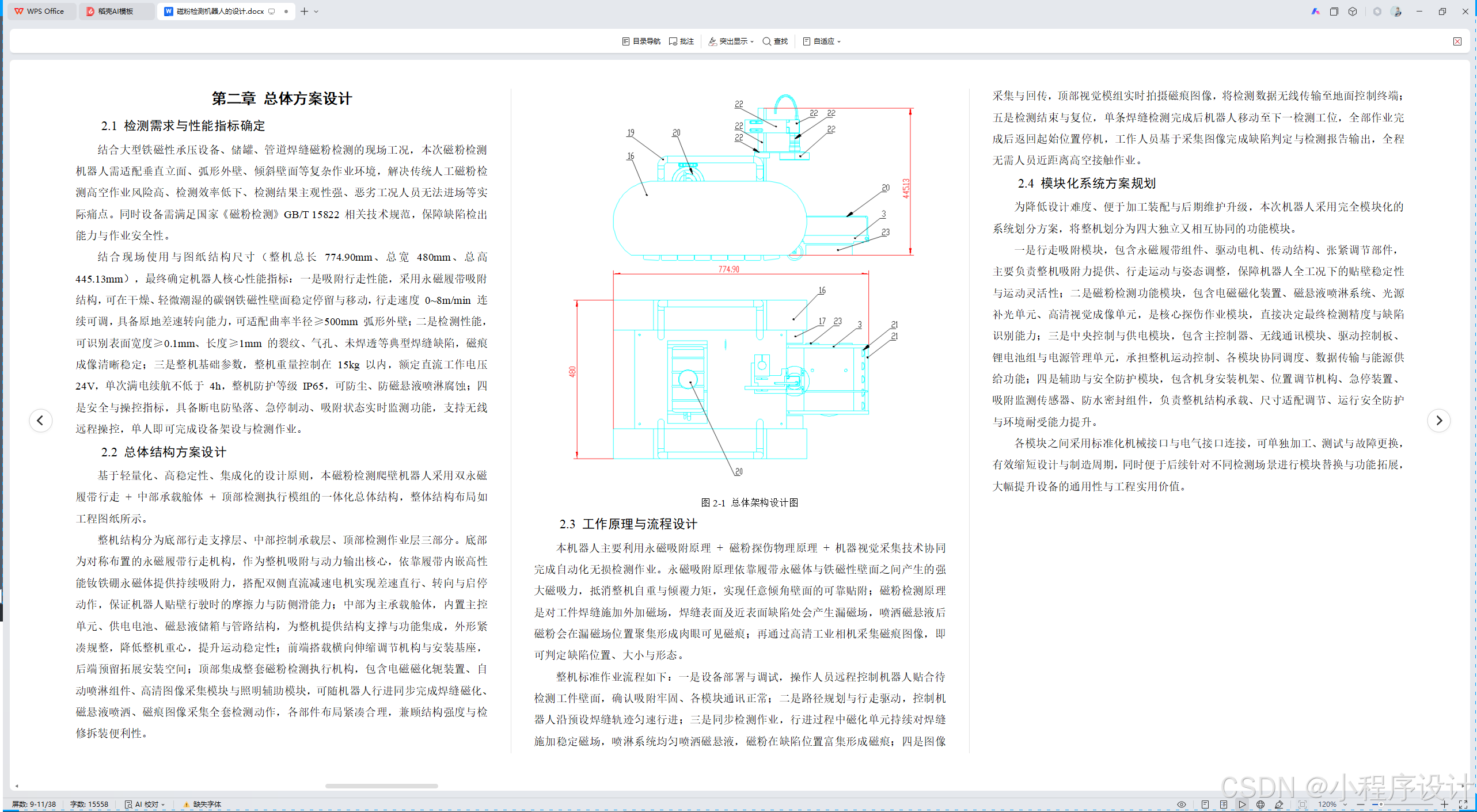Click the caption 图 2-1 总体架构设计图
Image resolution: width=1477 pixels, height=812 pixels.
(750, 502)
